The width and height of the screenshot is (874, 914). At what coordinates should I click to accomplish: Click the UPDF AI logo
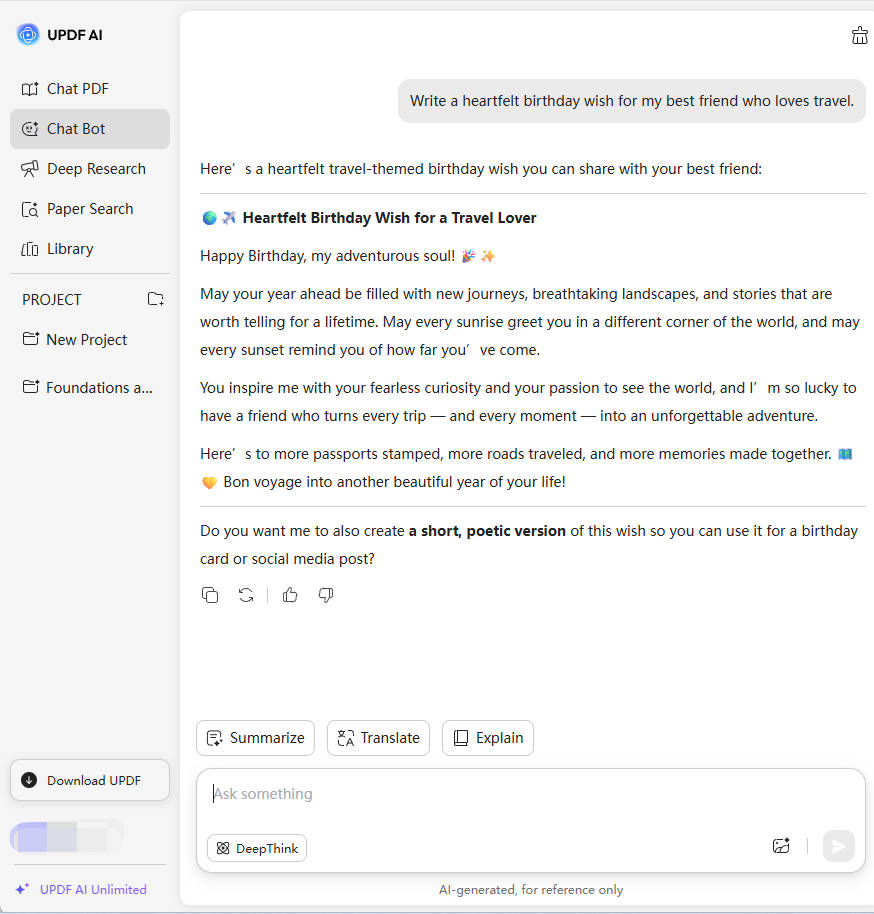pyautogui.click(x=28, y=35)
